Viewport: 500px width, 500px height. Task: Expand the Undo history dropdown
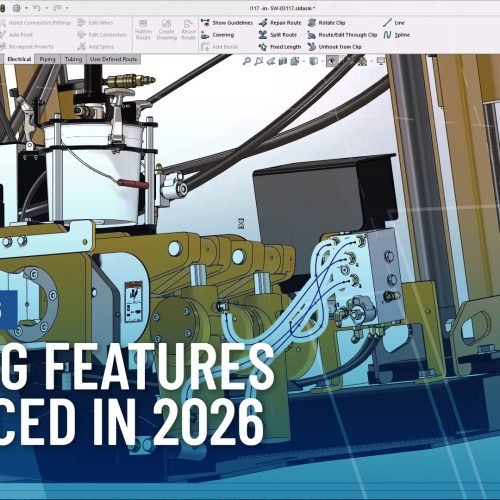coord(46,8)
